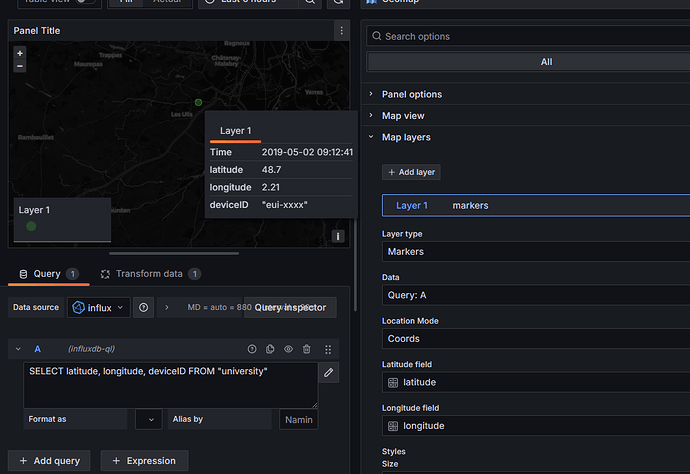Open the Data Query: A dropdown
690x474 pixels.
536,295
